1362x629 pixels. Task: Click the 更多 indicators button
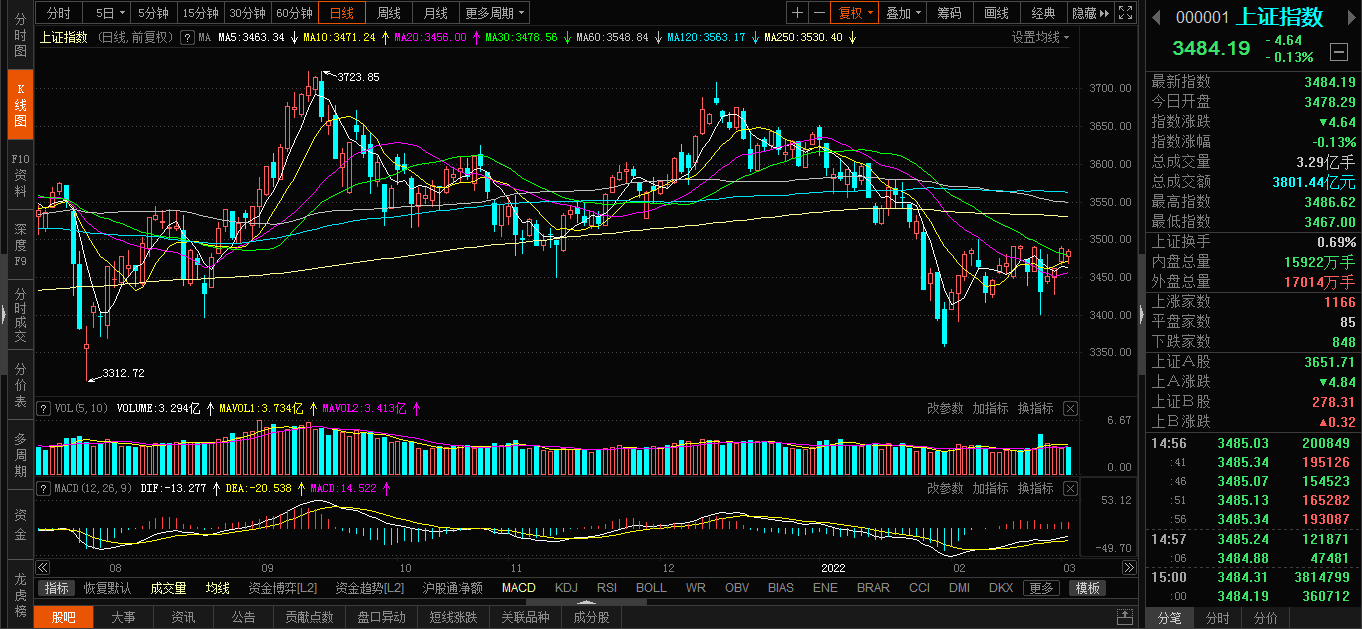click(1042, 588)
